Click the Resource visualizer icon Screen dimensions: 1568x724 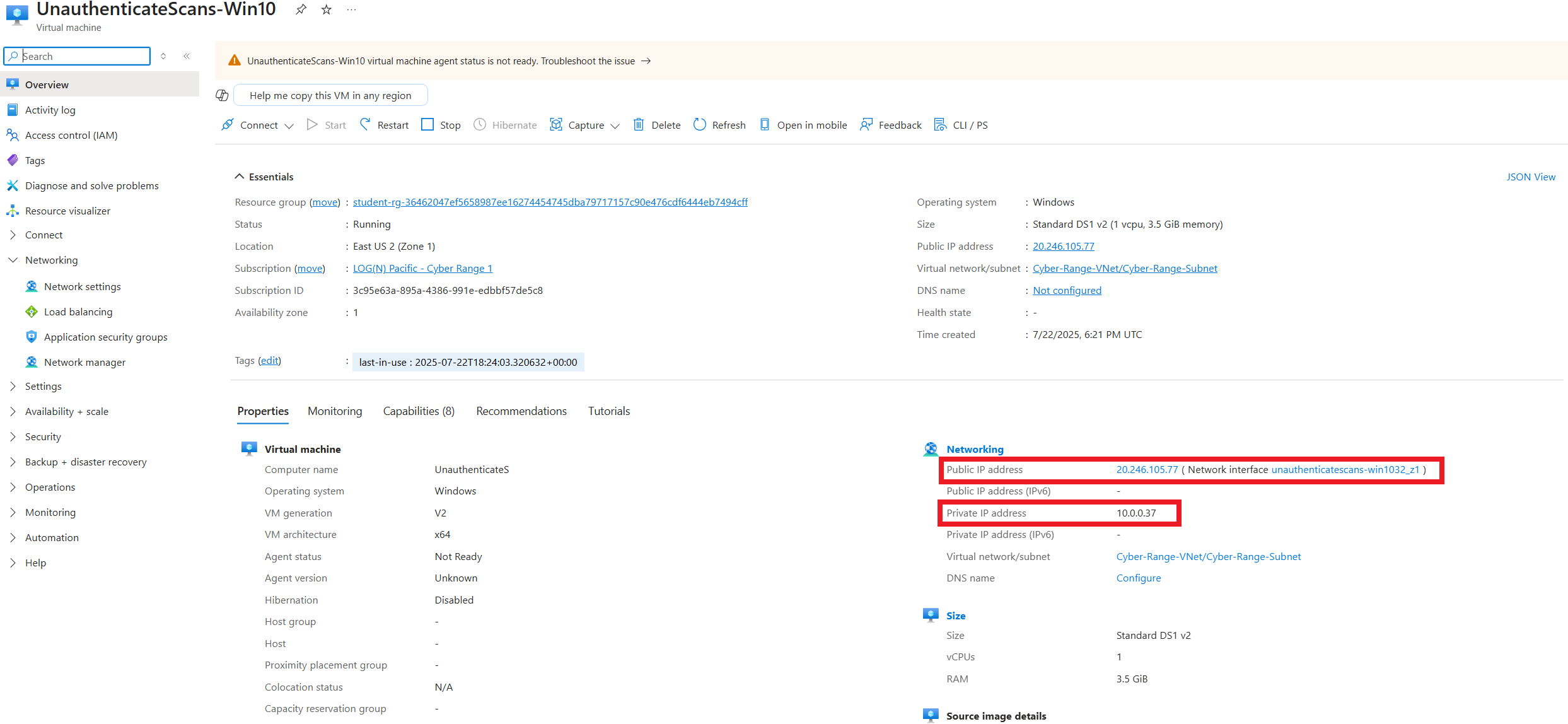click(13, 211)
